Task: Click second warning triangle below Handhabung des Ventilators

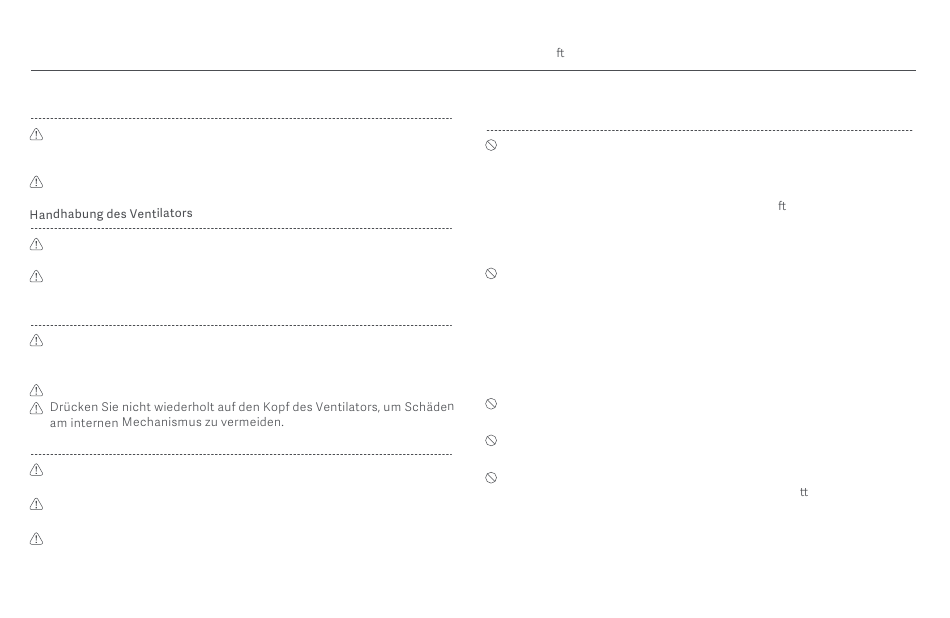Action: [x=36, y=276]
